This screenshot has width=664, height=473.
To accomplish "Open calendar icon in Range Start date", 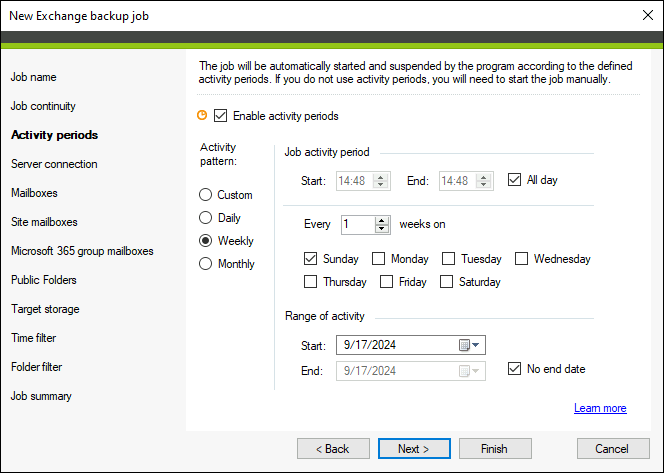I will pyautogui.click(x=464, y=345).
